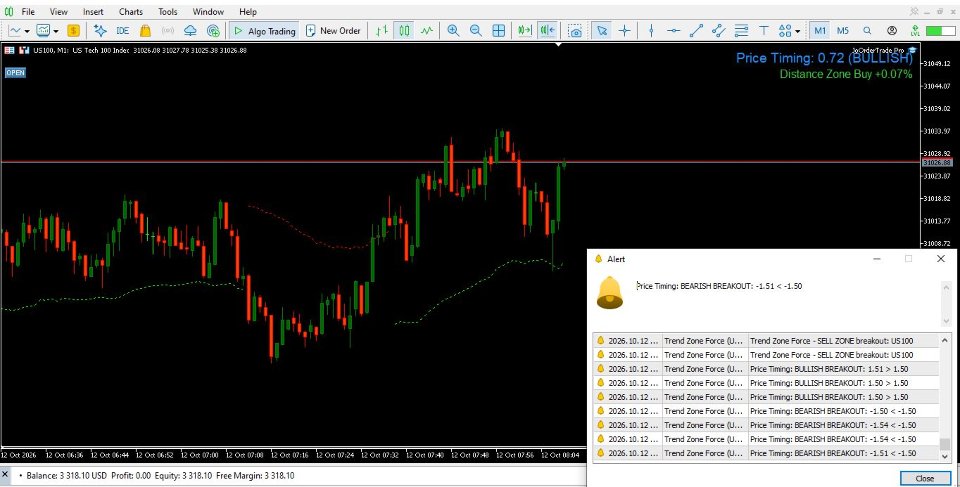Open the MetaEditor IDE
The width and height of the screenshot is (960, 487).
click(x=122, y=31)
